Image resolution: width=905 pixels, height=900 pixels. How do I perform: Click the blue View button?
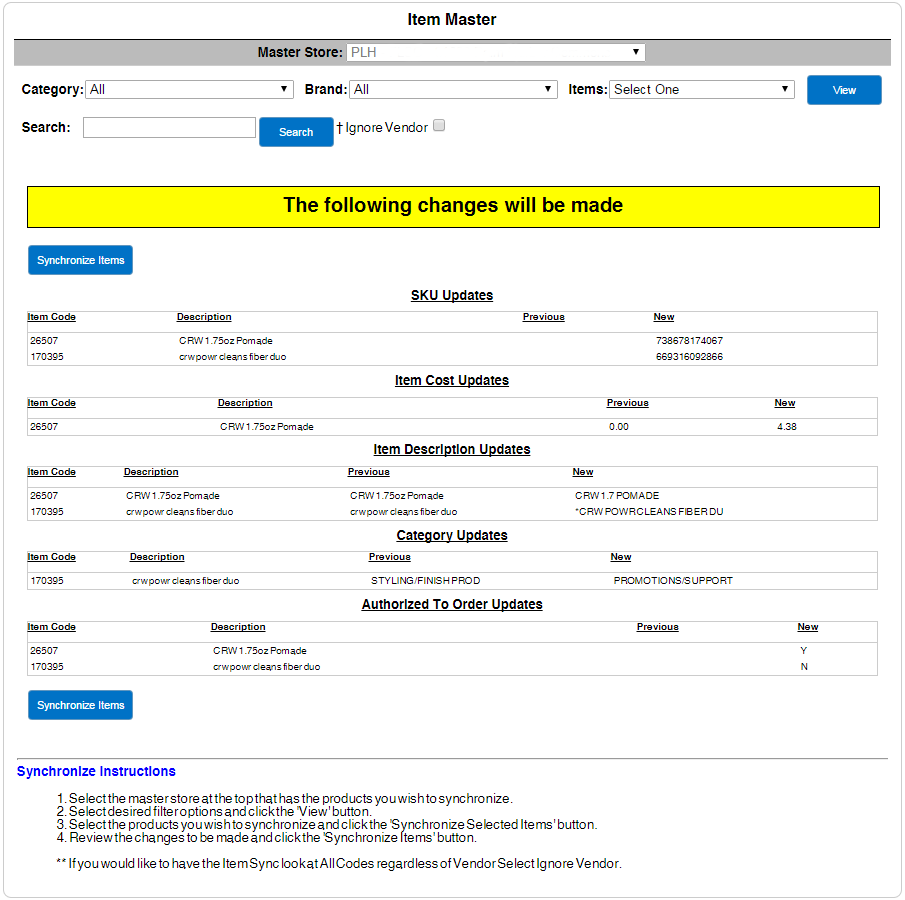(x=844, y=90)
